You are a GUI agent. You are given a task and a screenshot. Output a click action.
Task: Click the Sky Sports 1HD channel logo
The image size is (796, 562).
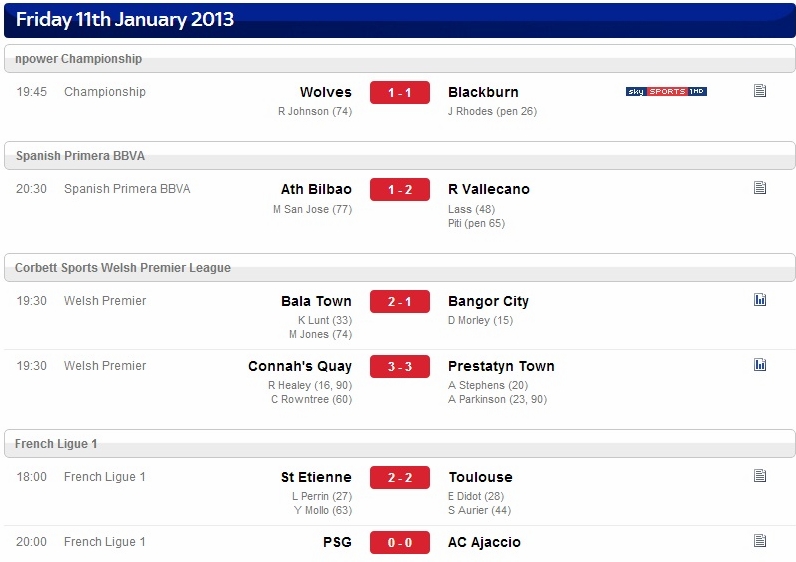tap(666, 91)
